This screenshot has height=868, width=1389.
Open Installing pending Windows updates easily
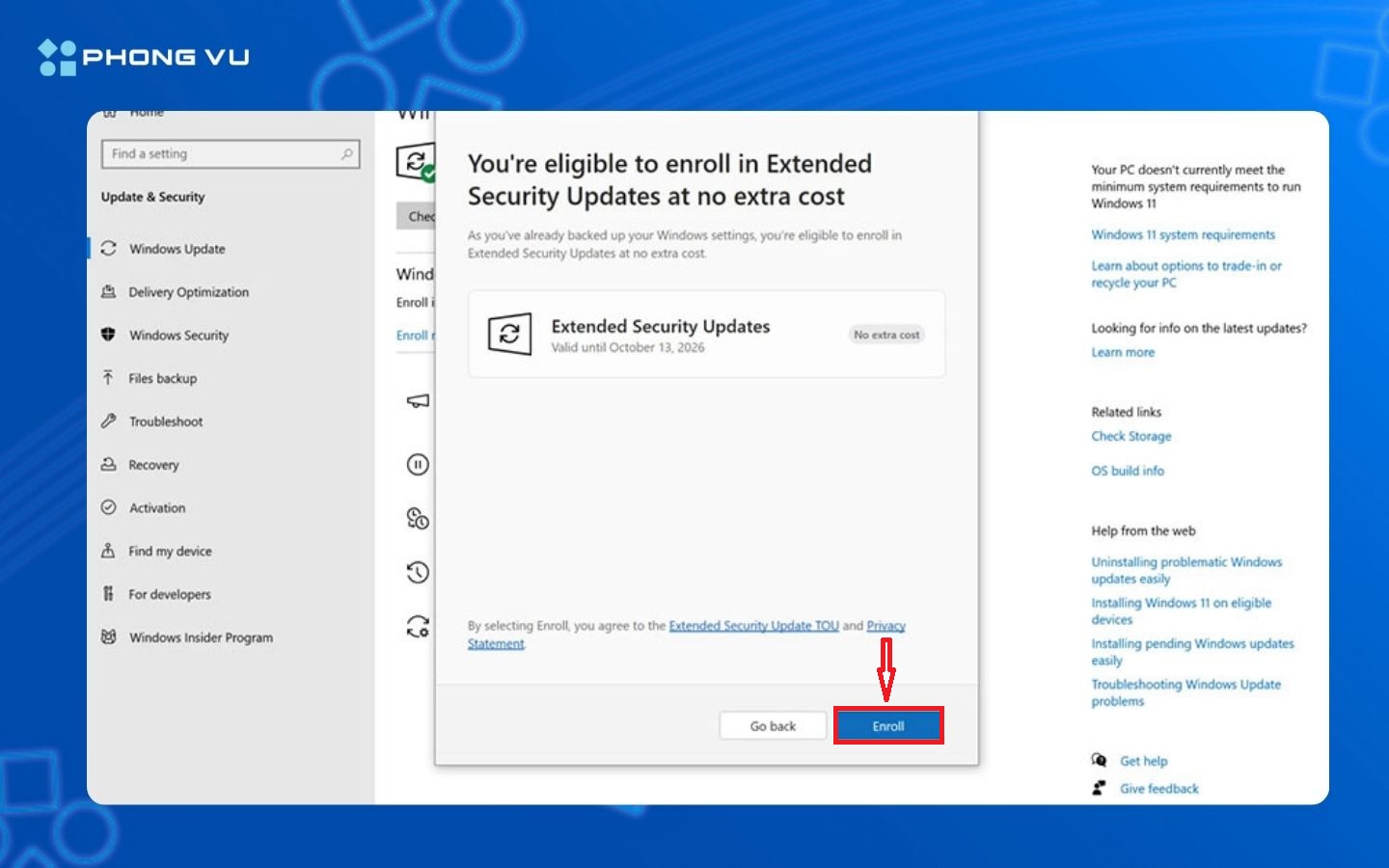pyautogui.click(x=1193, y=652)
